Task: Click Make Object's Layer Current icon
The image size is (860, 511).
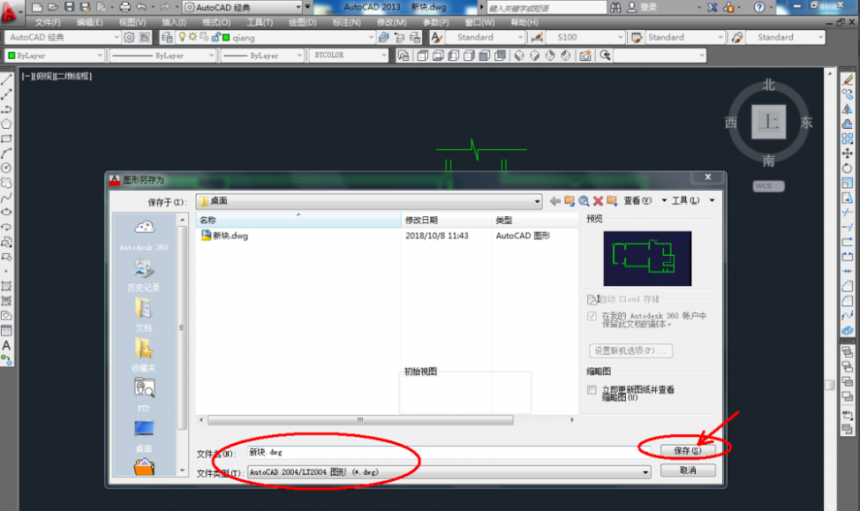Action: (x=383, y=37)
